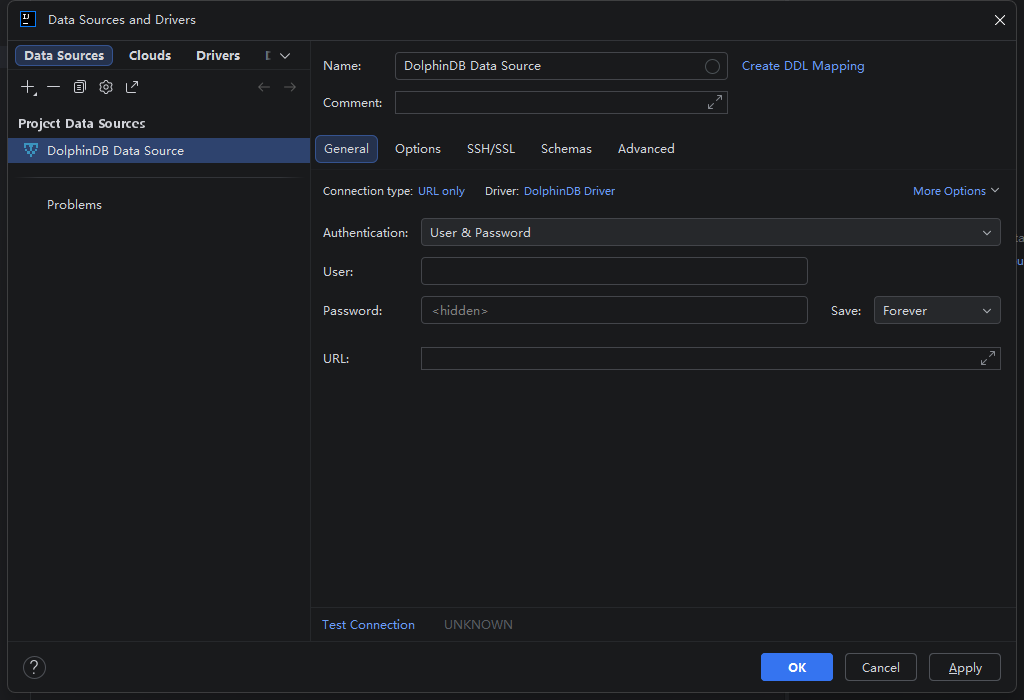Select DolphinDB Data Source in the list

159,150
